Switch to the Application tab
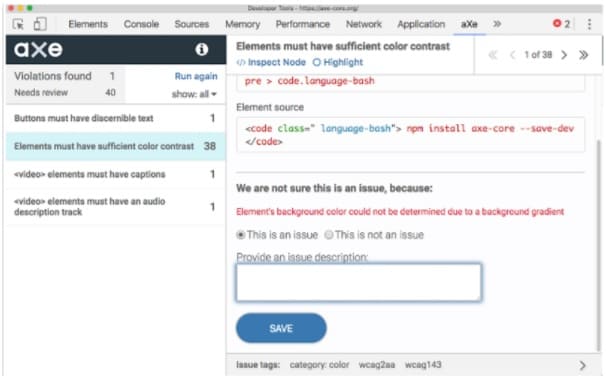Viewport: 606px width, 376px height. (x=421, y=24)
